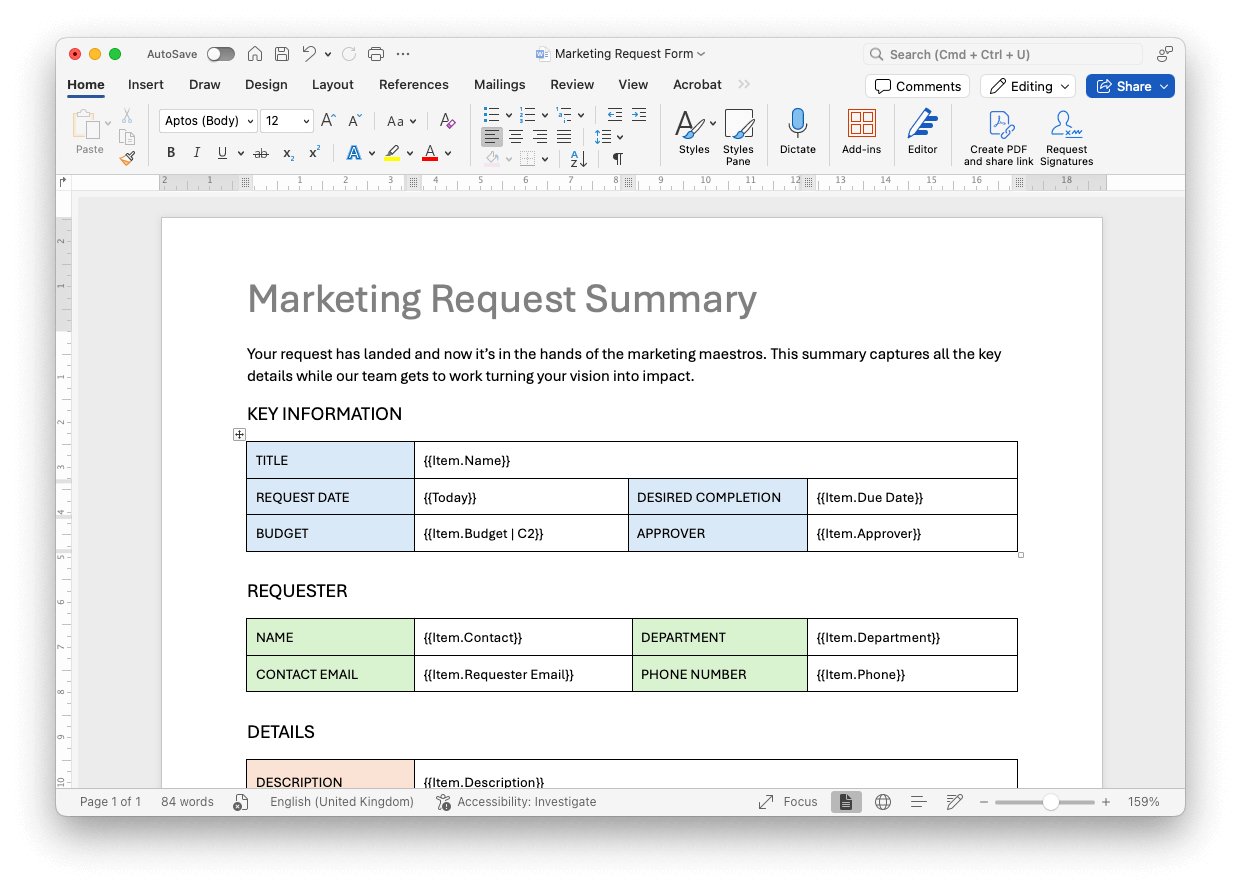Click the blue Share button
This screenshot has width=1241, height=890.
click(1130, 86)
